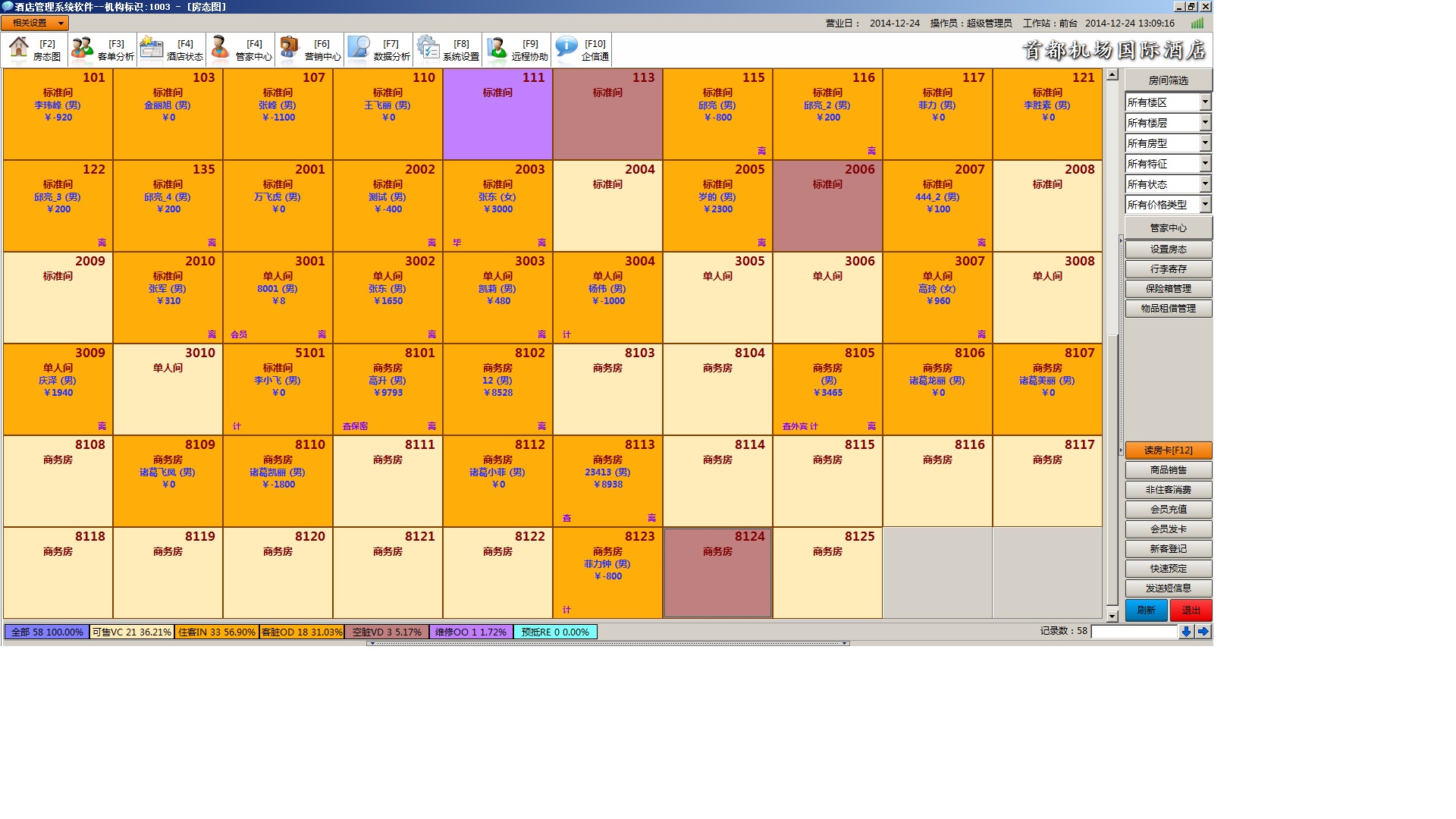
Task: Launch the F9 remote assistance icon
Action: [x=497, y=49]
